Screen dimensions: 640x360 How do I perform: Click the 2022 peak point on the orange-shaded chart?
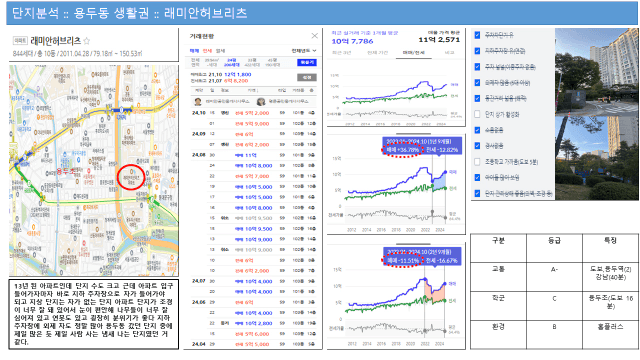pyautogui.click(x=425, y=279)
